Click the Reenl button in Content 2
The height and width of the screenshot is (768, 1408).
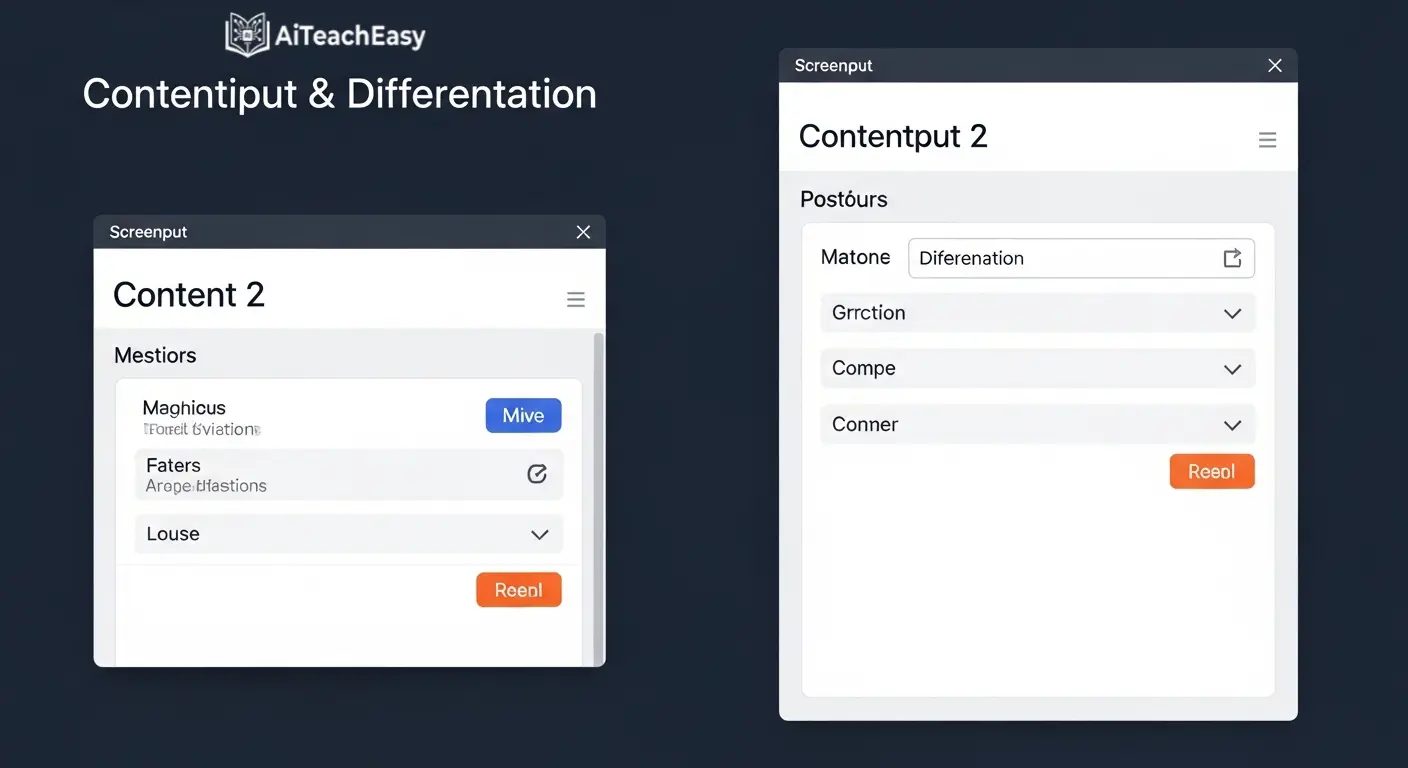pyautogui.click(x=519, y=589)
